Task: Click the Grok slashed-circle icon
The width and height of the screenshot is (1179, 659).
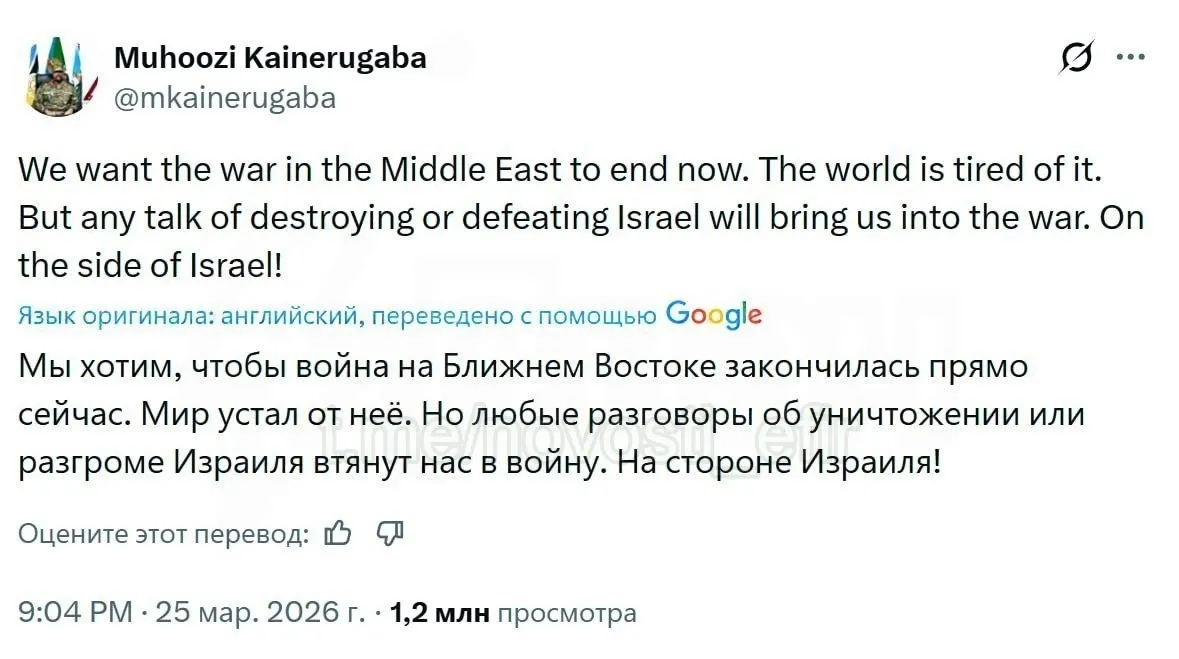Action: (1076, 58)
